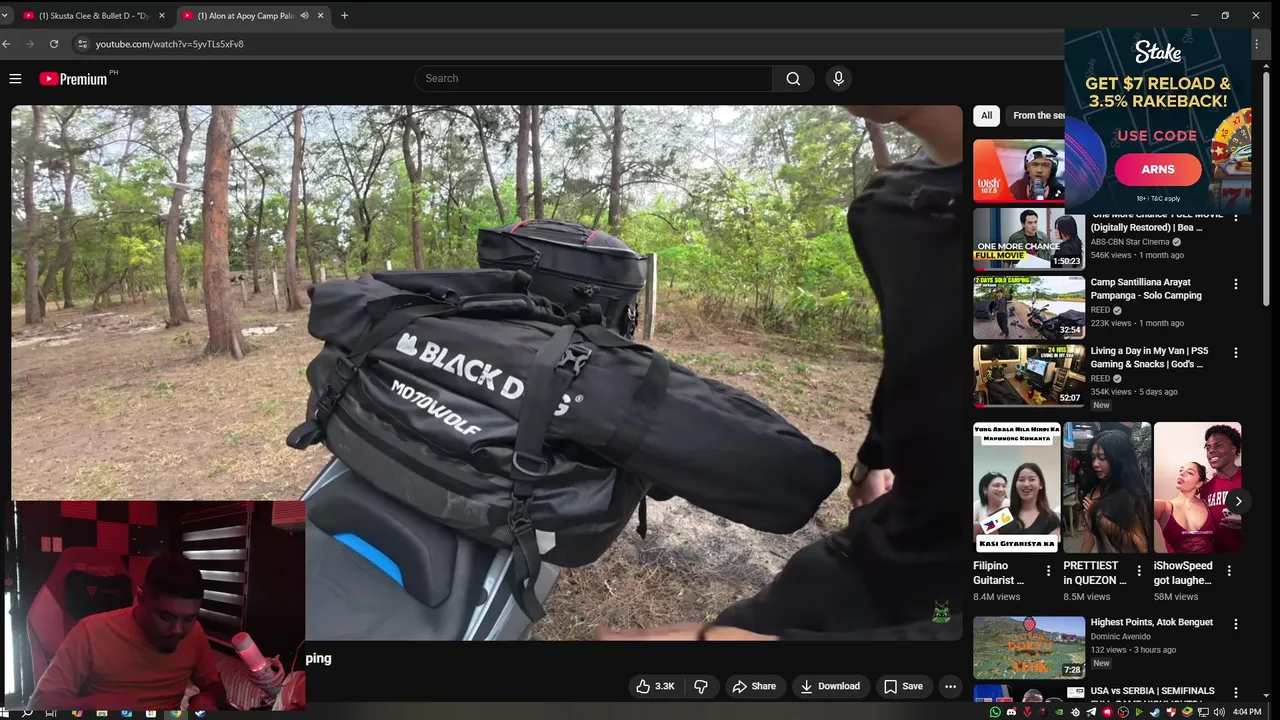Share this video
The height and width of the screenshot is (720, 1280).
[754, 686]
